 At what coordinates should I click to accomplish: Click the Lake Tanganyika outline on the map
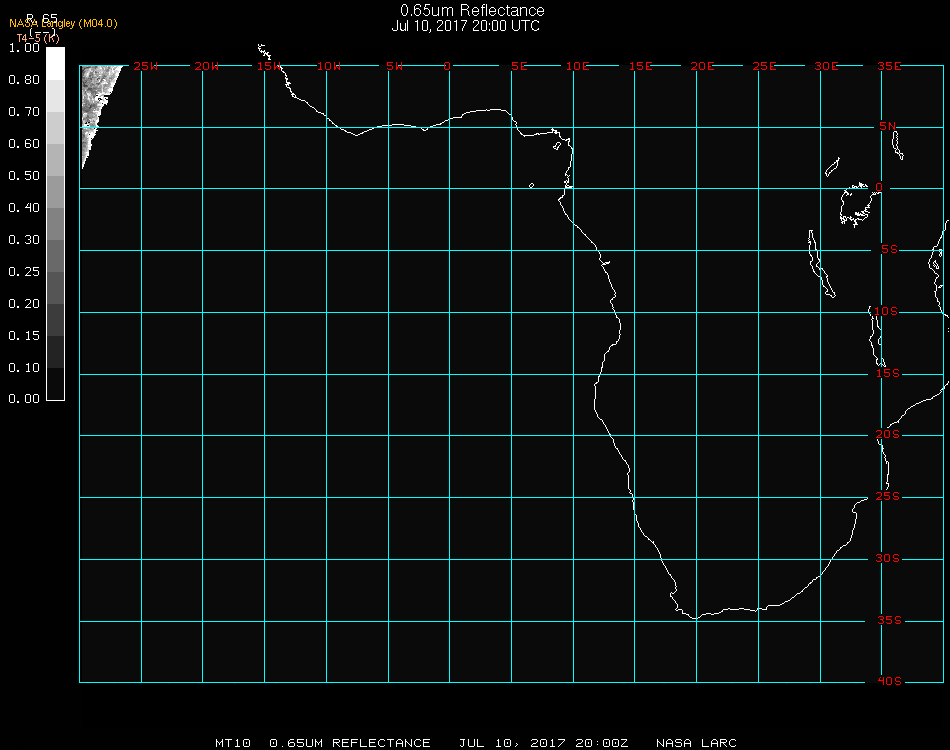(822, 264)
